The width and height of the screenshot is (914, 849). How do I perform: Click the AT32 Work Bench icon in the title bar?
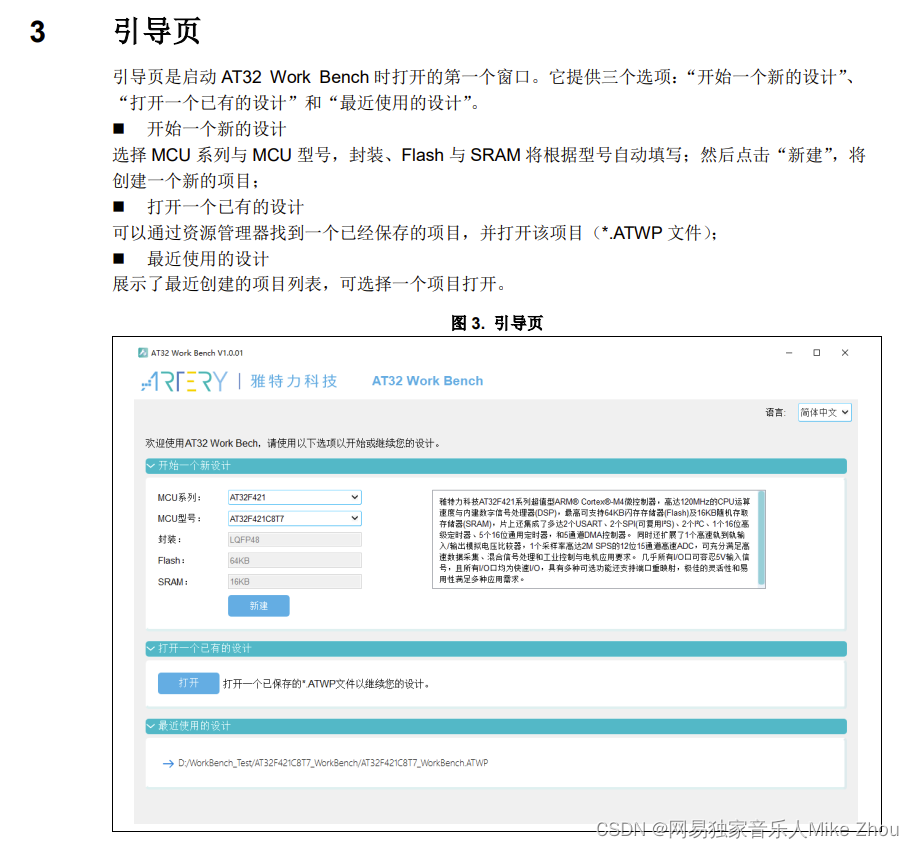point(143,353)
